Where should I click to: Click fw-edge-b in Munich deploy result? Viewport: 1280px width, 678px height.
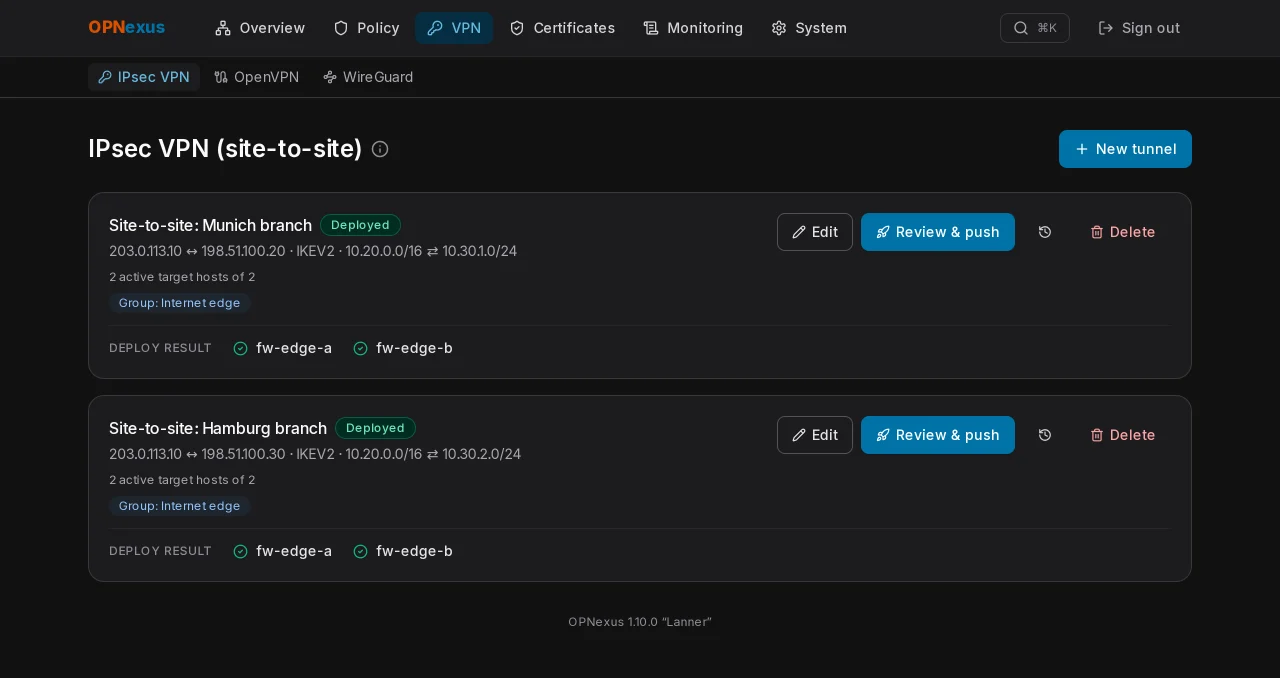point(403,348)
